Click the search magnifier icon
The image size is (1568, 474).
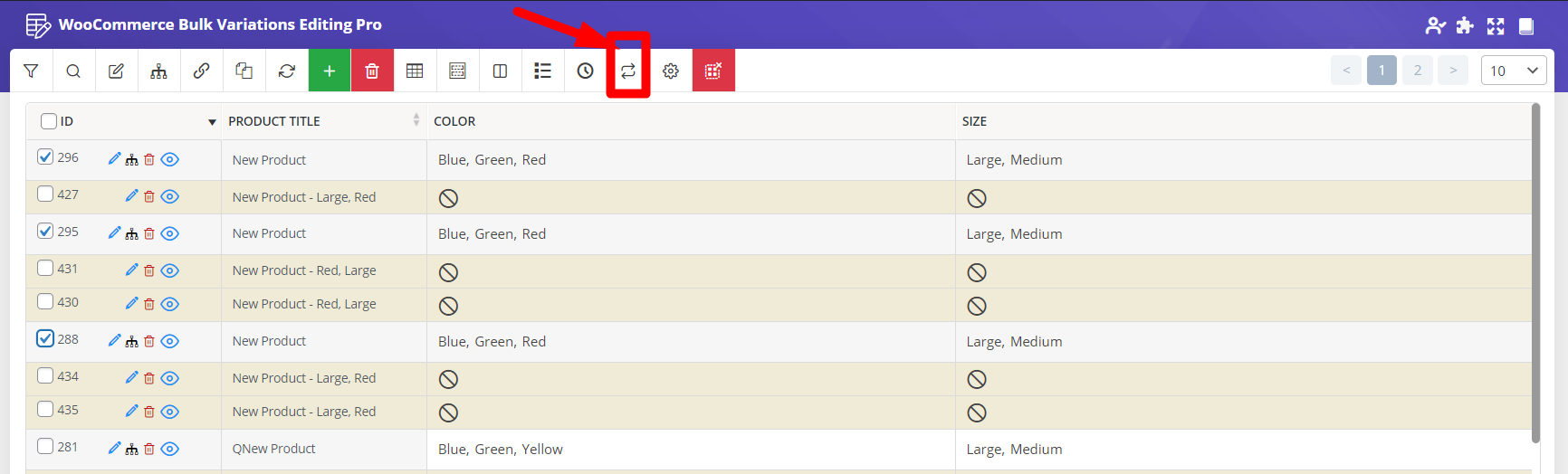click(73, 71)
